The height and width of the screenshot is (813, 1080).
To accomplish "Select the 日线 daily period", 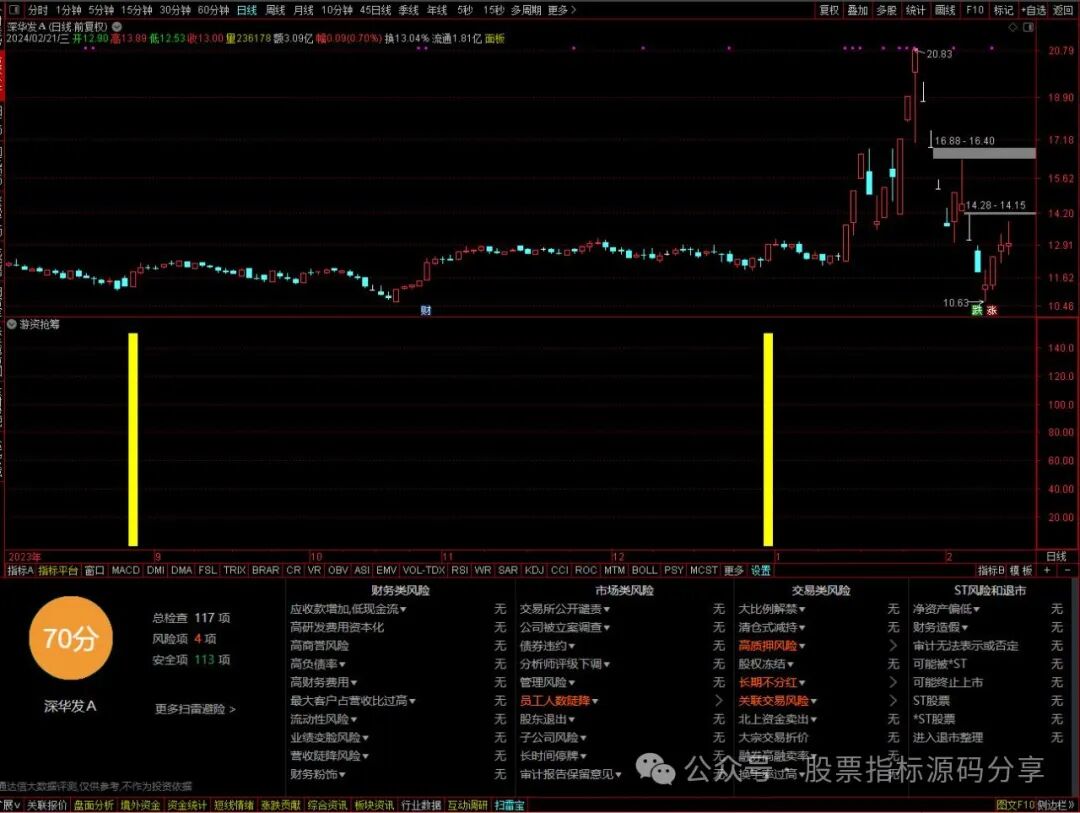I will 247,10.
